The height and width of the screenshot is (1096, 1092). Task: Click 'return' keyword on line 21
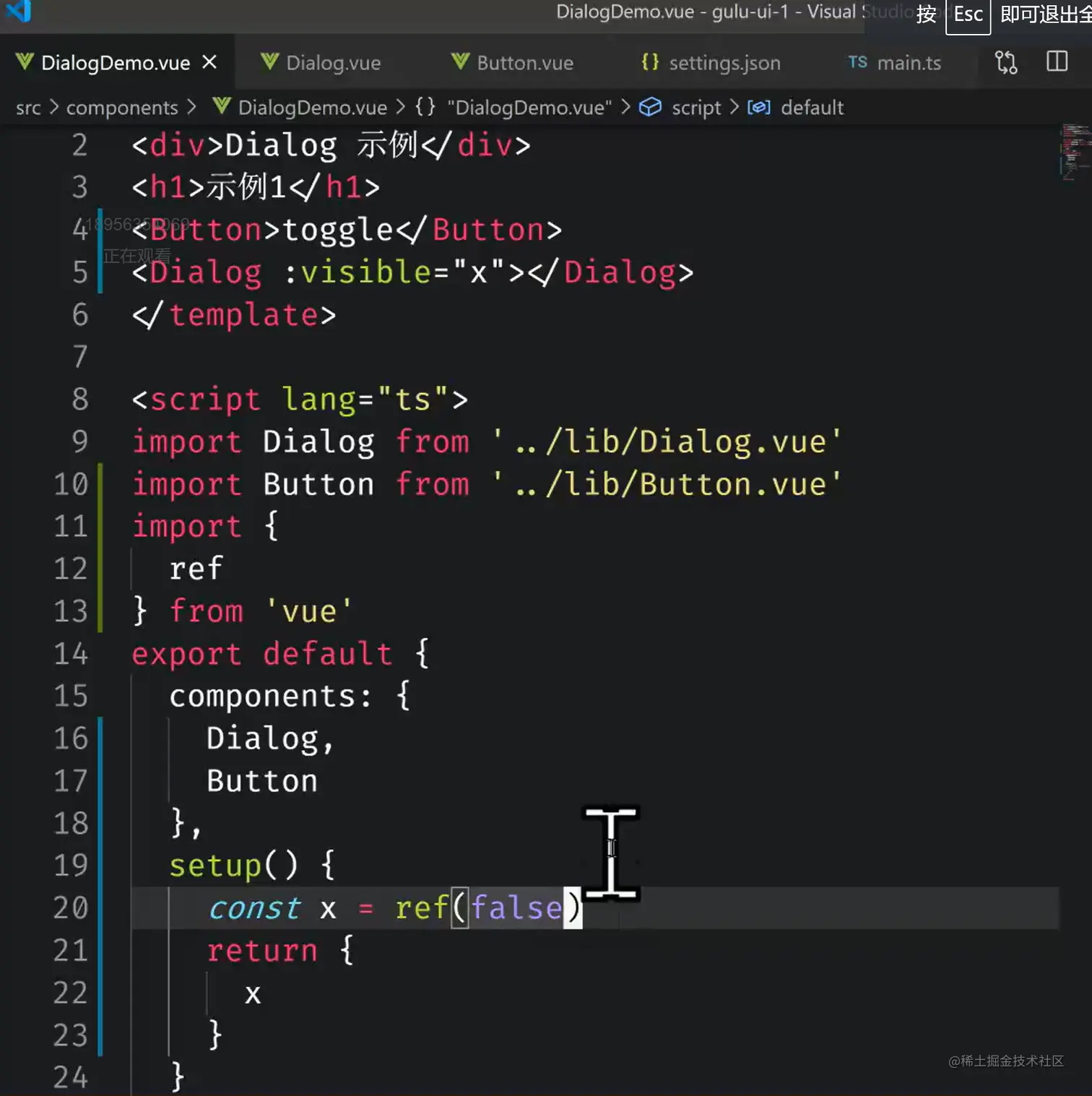click(x=262, y=951)
